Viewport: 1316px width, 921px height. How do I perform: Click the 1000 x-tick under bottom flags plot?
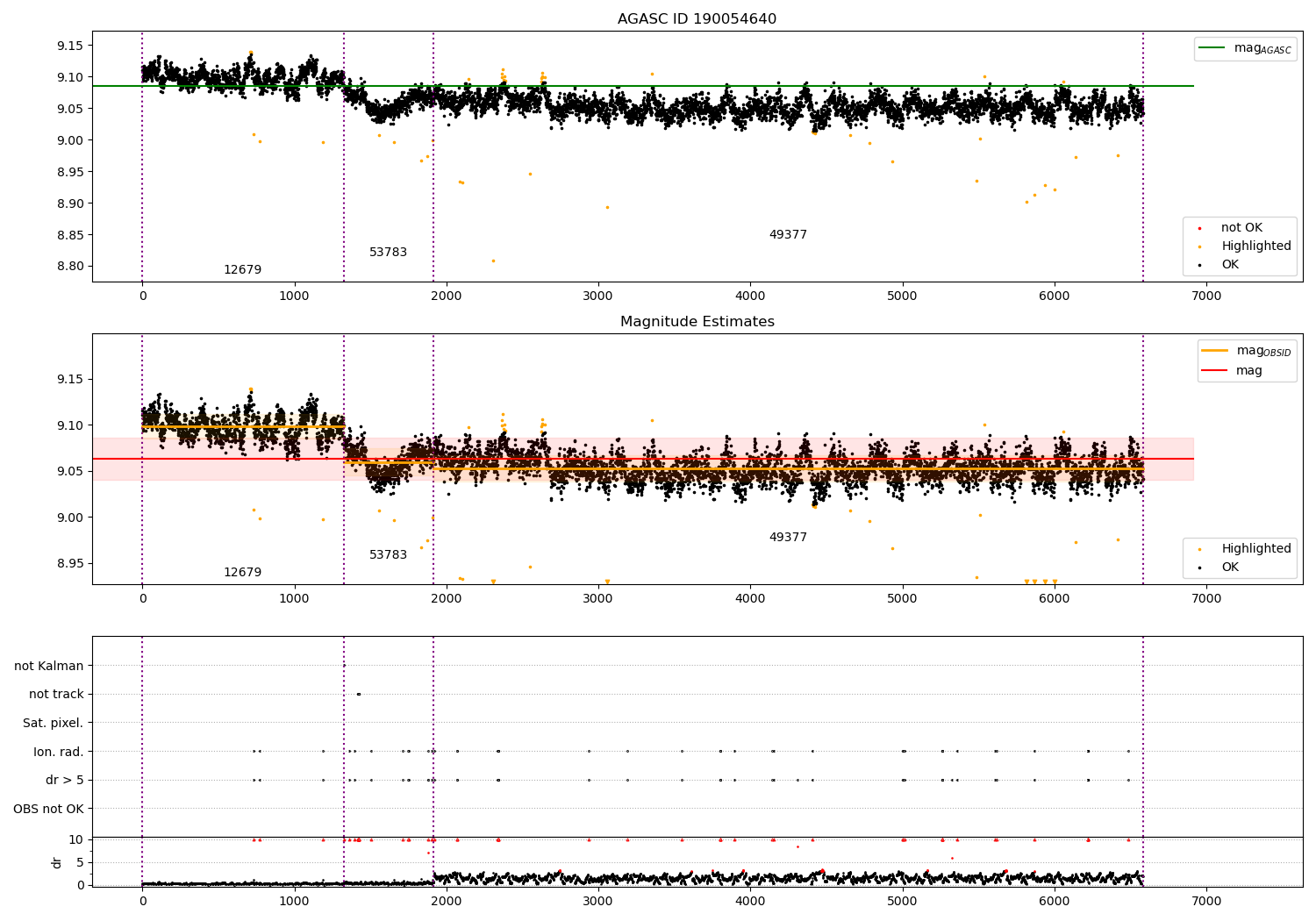pos(294,902)
